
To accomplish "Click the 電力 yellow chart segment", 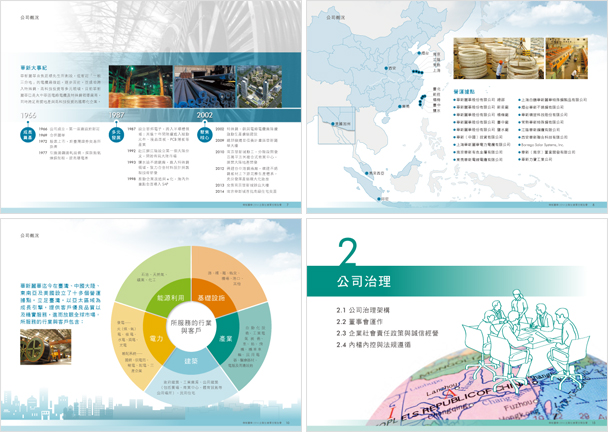I will (156, 339).
